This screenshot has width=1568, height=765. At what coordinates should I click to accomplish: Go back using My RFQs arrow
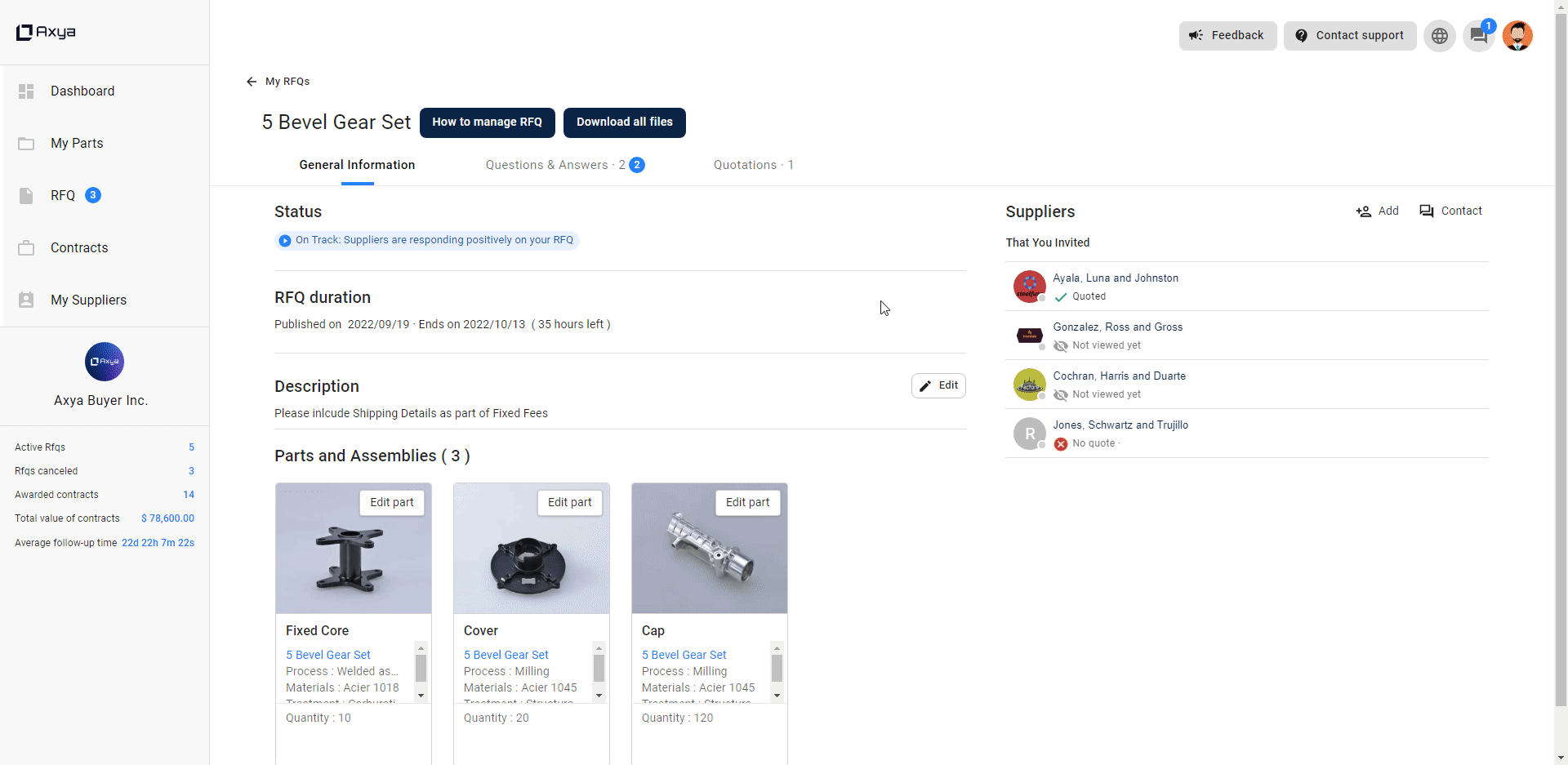coord(278,82)
